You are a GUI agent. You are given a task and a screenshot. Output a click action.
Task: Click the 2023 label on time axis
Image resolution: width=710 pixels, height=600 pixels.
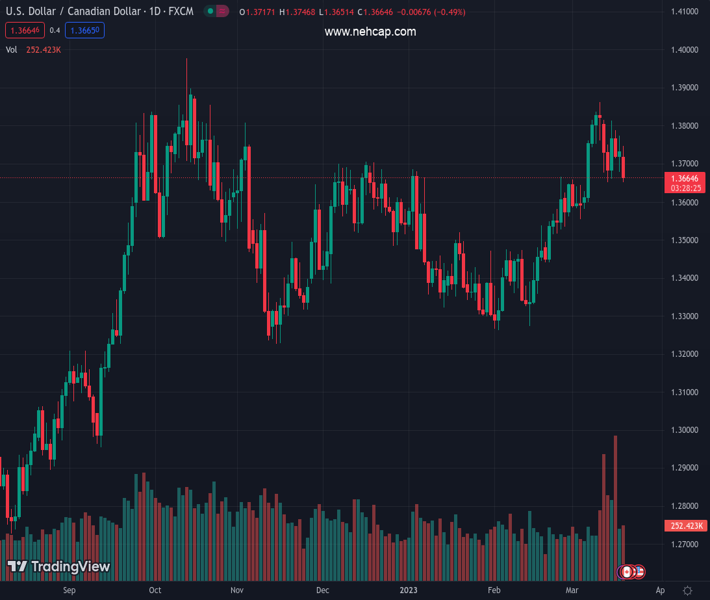tap(408, 590)
